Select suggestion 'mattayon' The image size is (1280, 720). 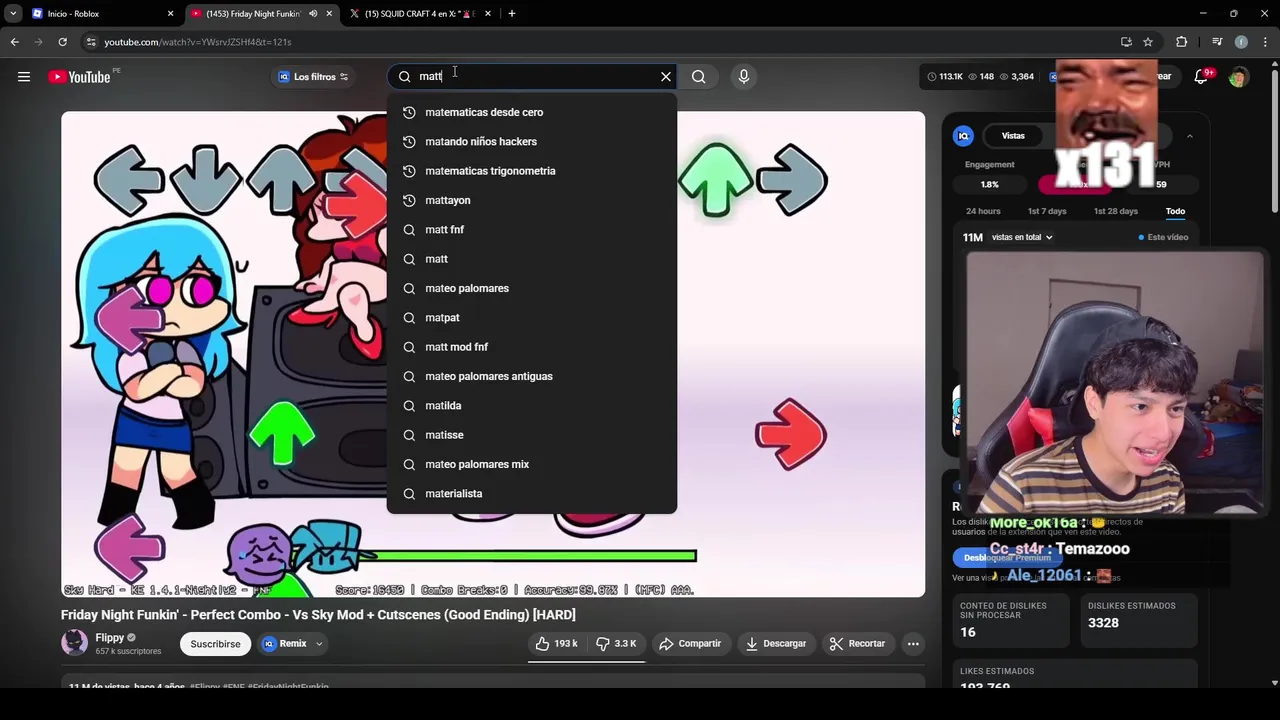[532, 200]
